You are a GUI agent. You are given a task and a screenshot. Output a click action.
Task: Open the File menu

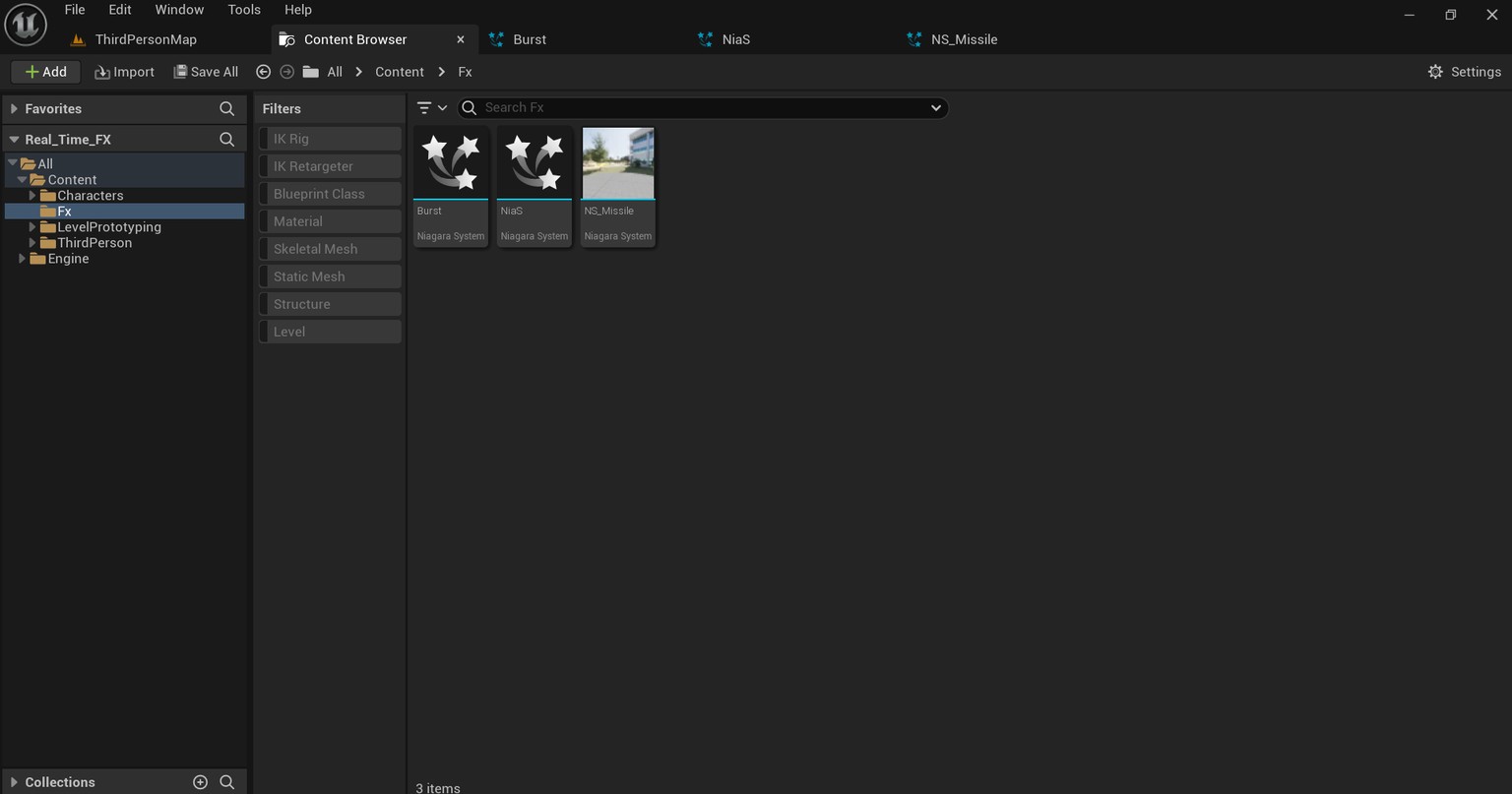(75, 10)
